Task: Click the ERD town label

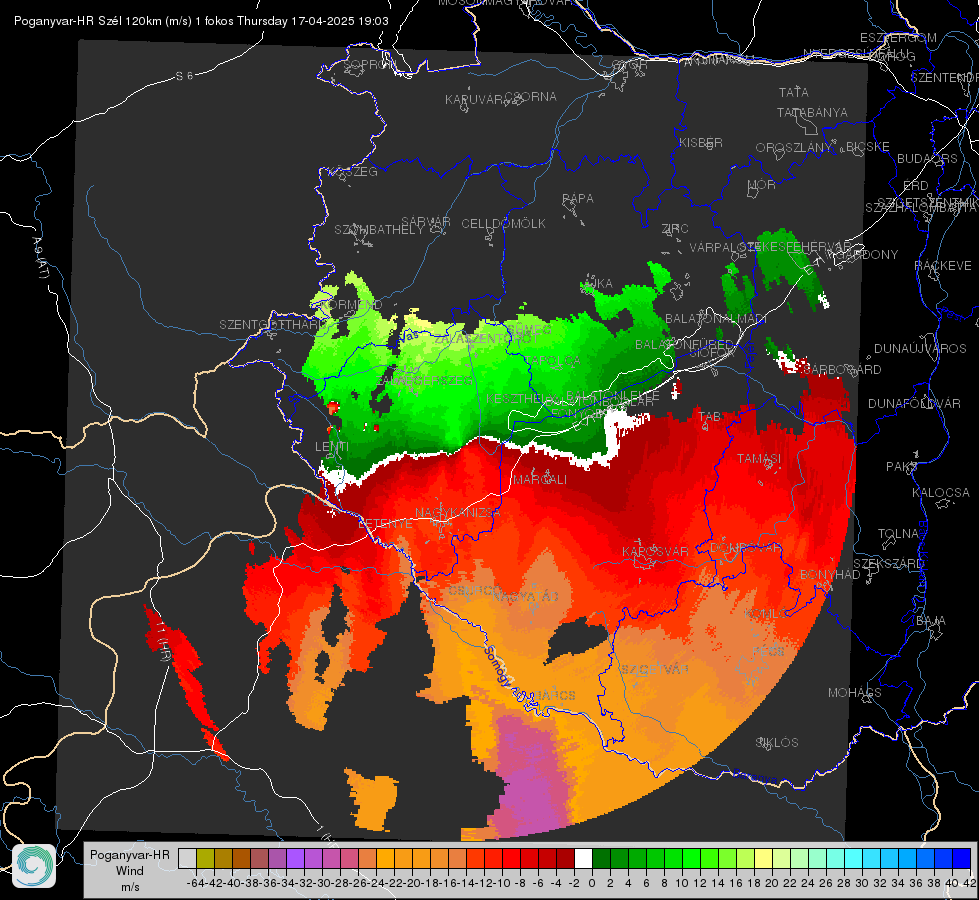Action: tap(915, 186)
